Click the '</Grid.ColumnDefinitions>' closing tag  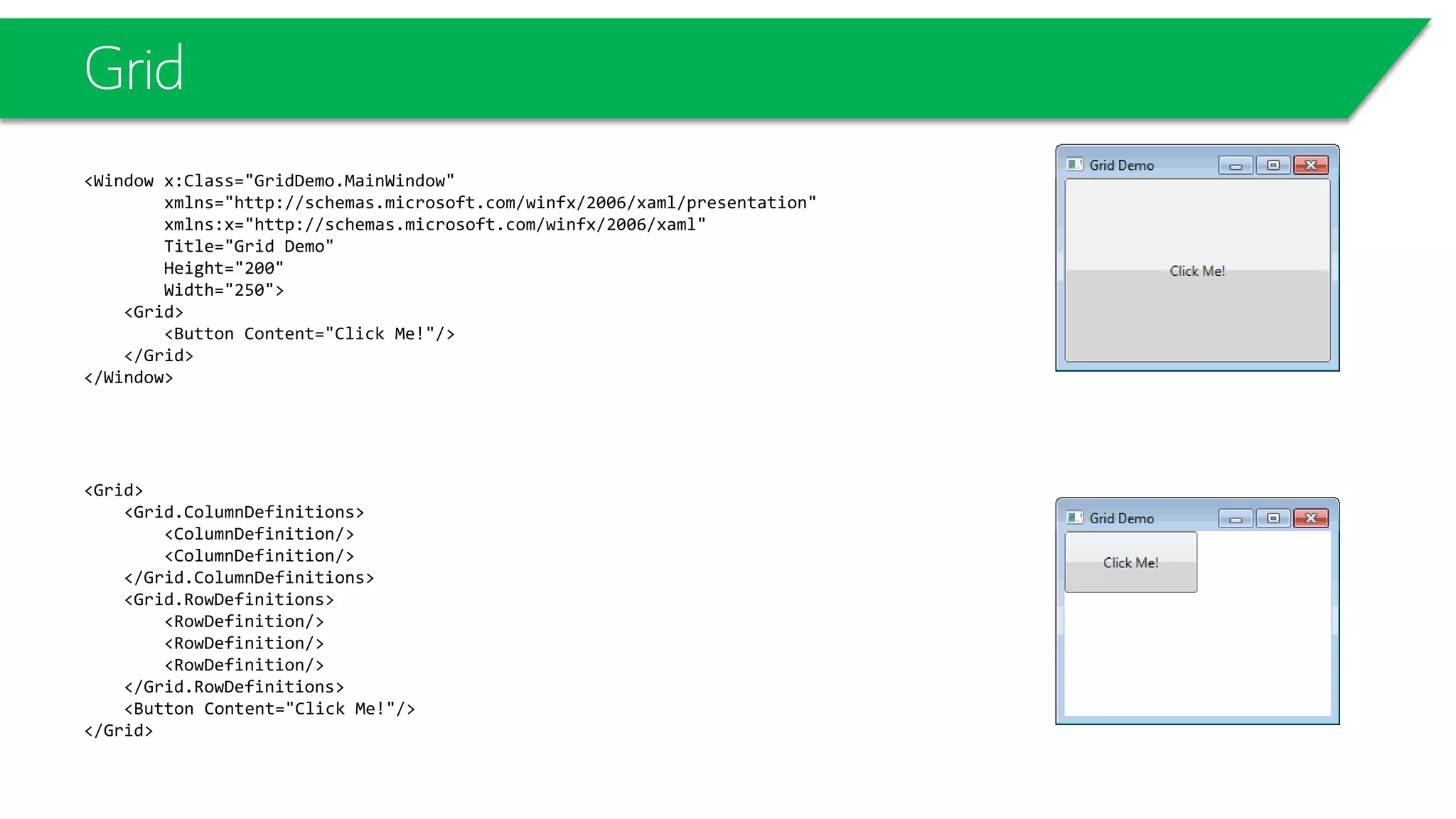point(249,578)
